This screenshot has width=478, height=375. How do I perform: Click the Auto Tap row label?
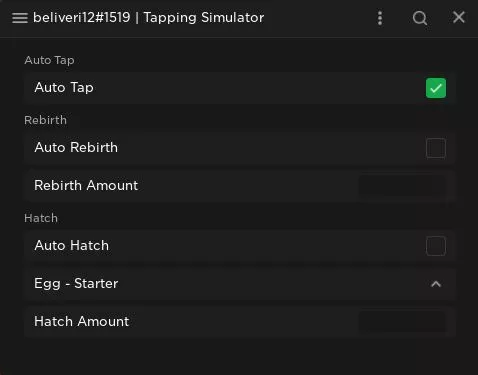point(64,88)
